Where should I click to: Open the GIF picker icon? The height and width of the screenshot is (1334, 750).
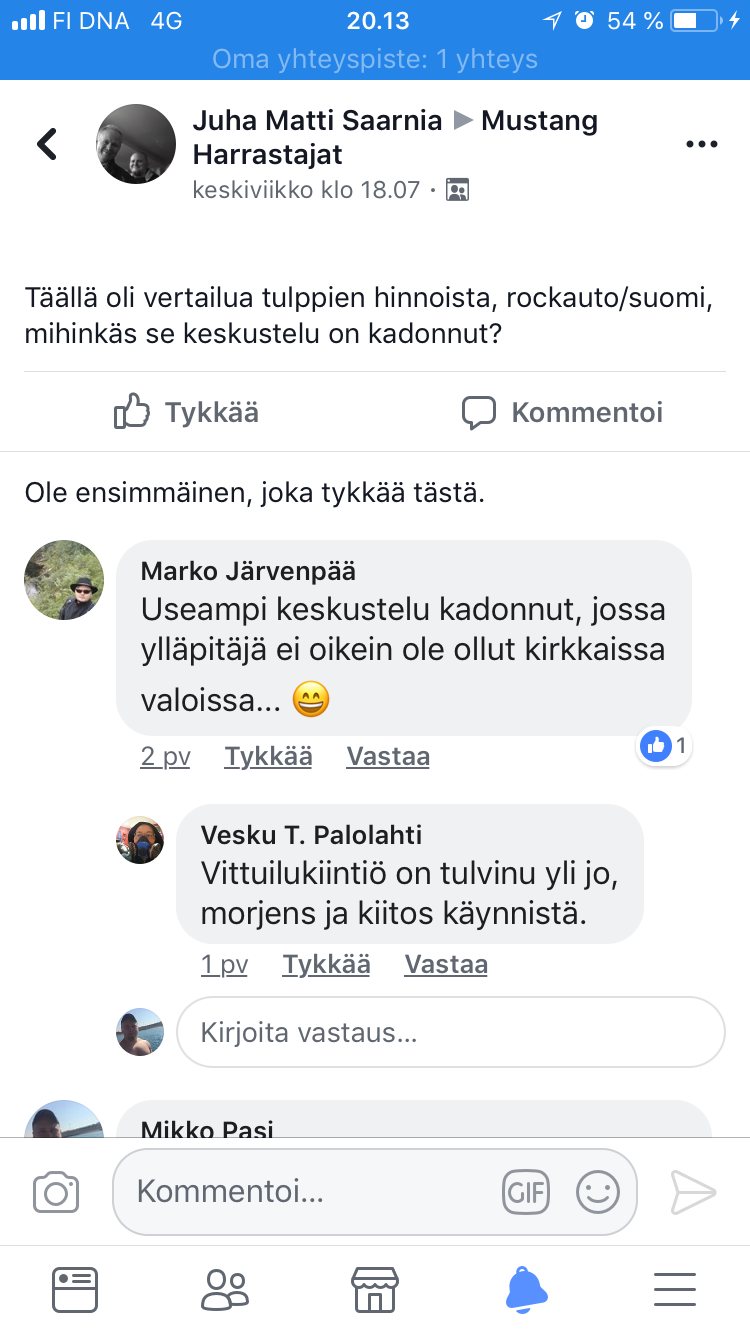(526, 1192)
